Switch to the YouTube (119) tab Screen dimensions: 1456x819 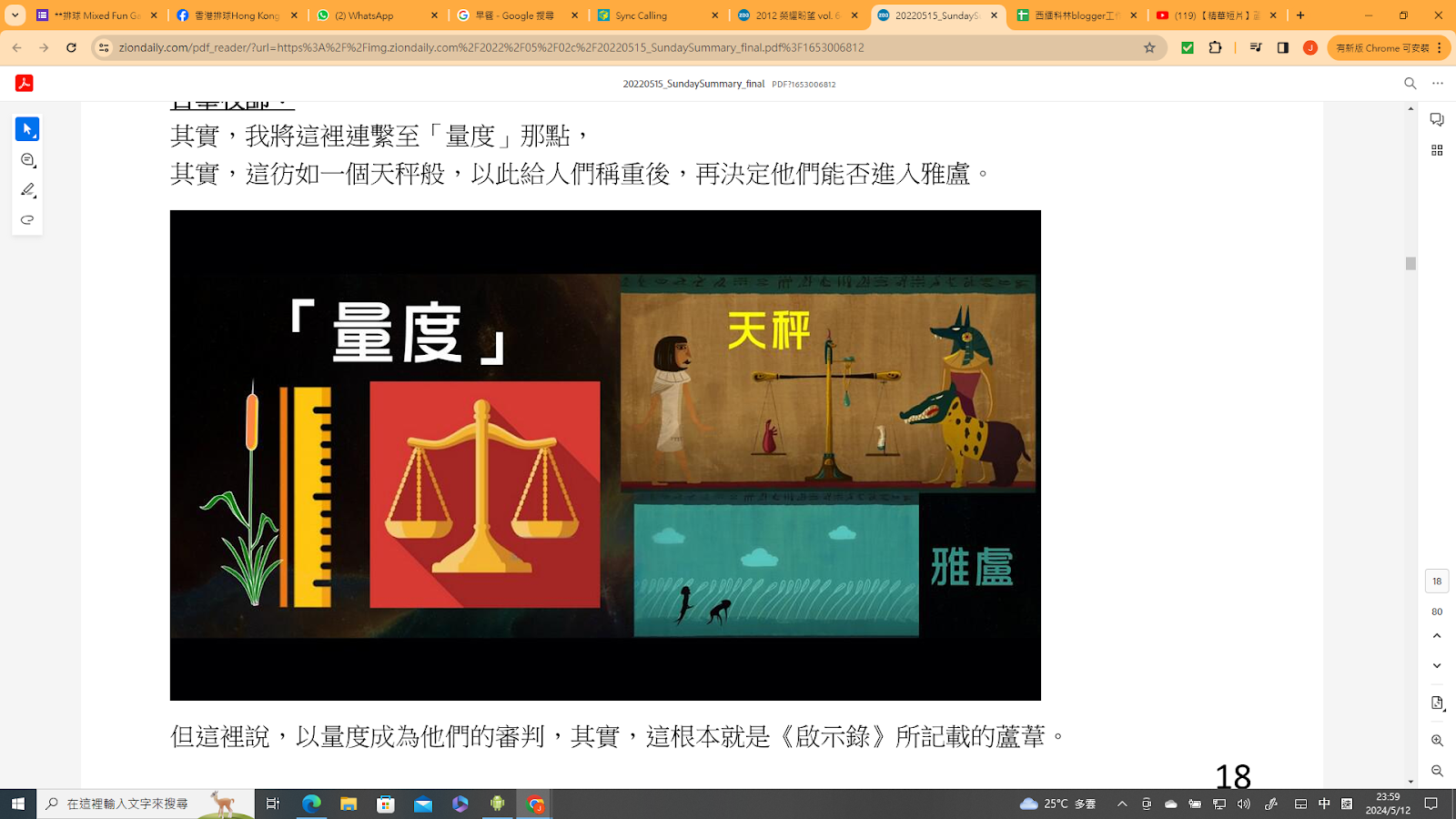pyautogui.click(x=1218, y=15)
